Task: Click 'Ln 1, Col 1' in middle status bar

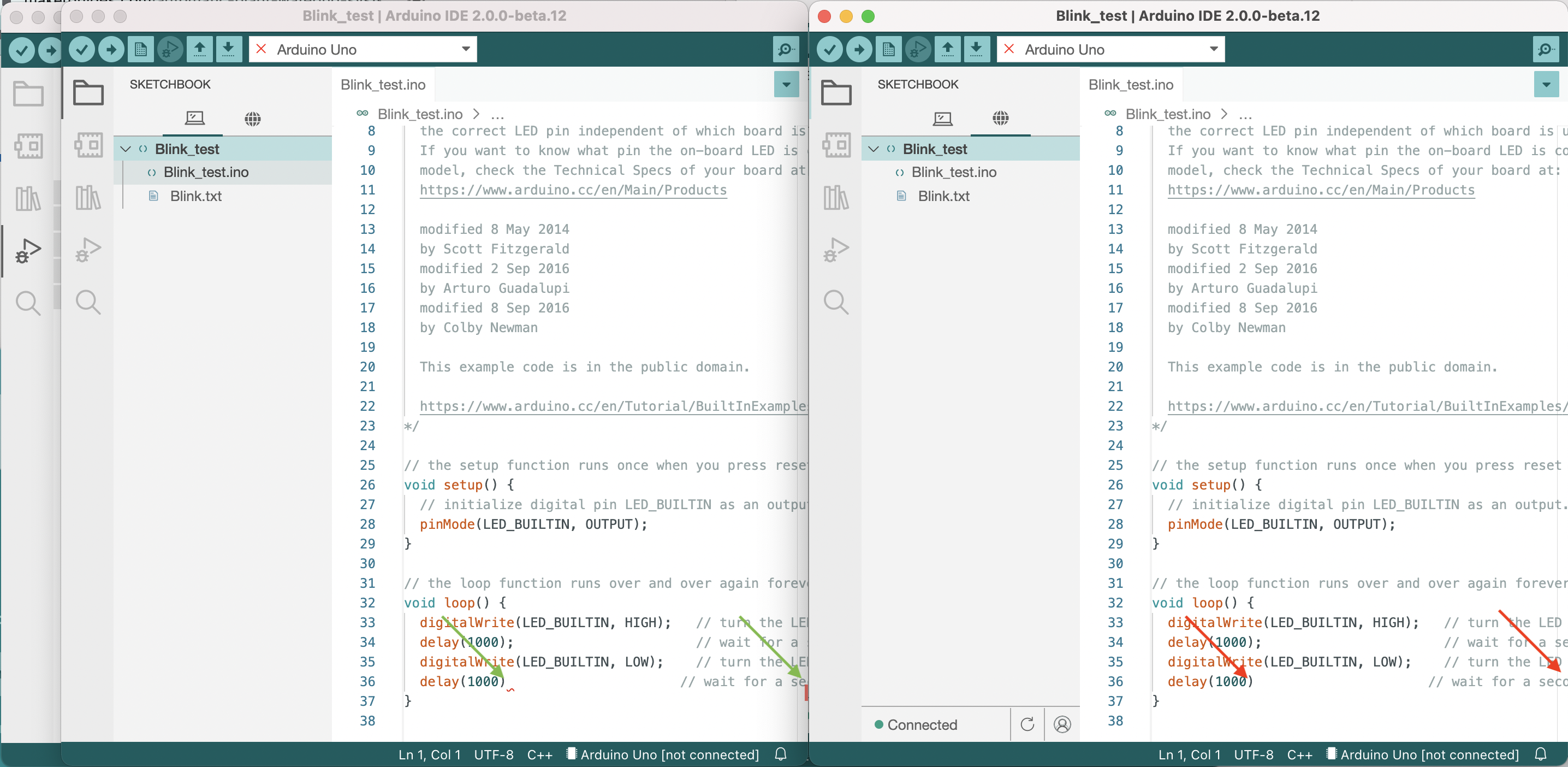Action: pos(429,754)
